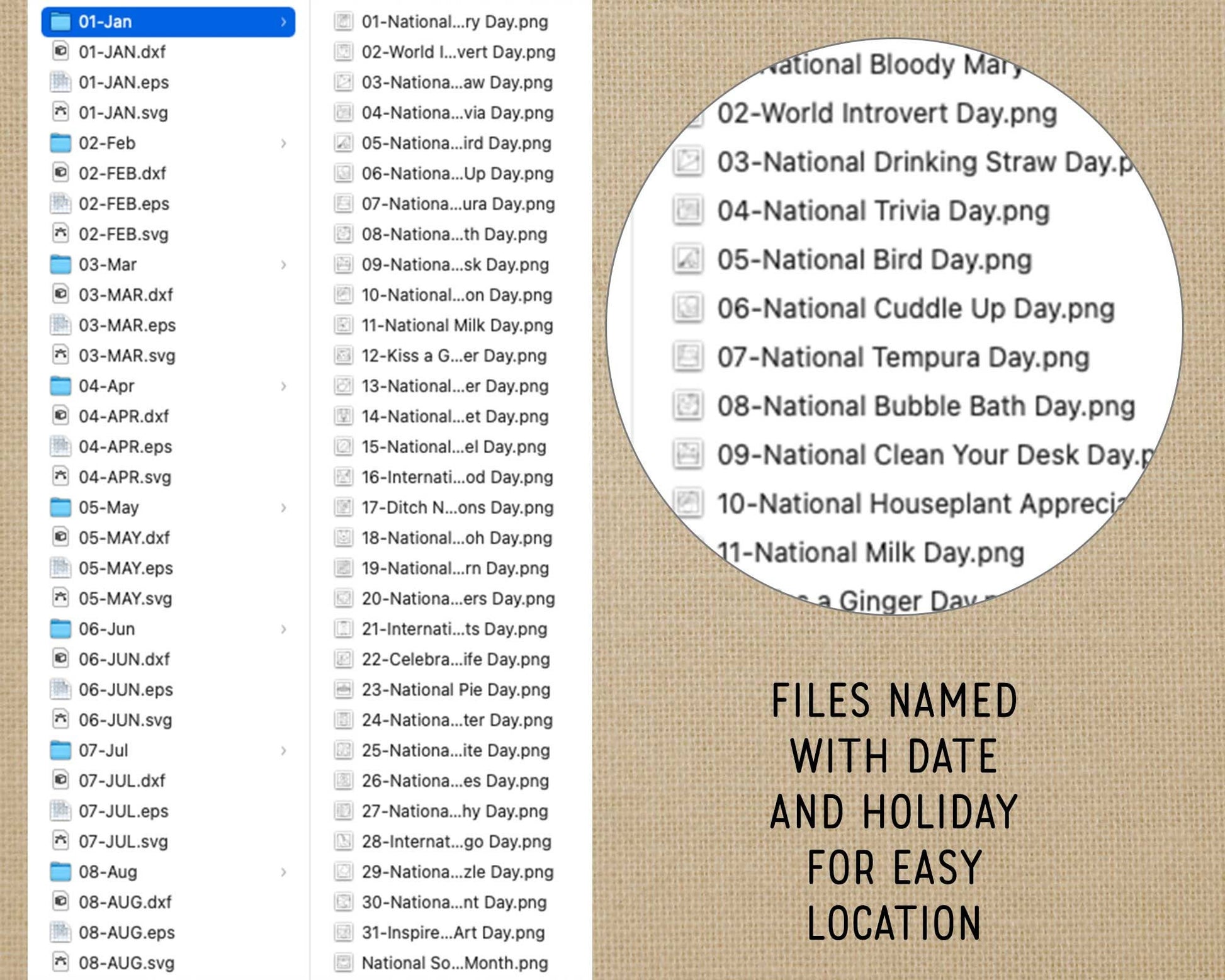
Task: Click the 03-MAR.svg file icon
Action: tap(60, 355)
